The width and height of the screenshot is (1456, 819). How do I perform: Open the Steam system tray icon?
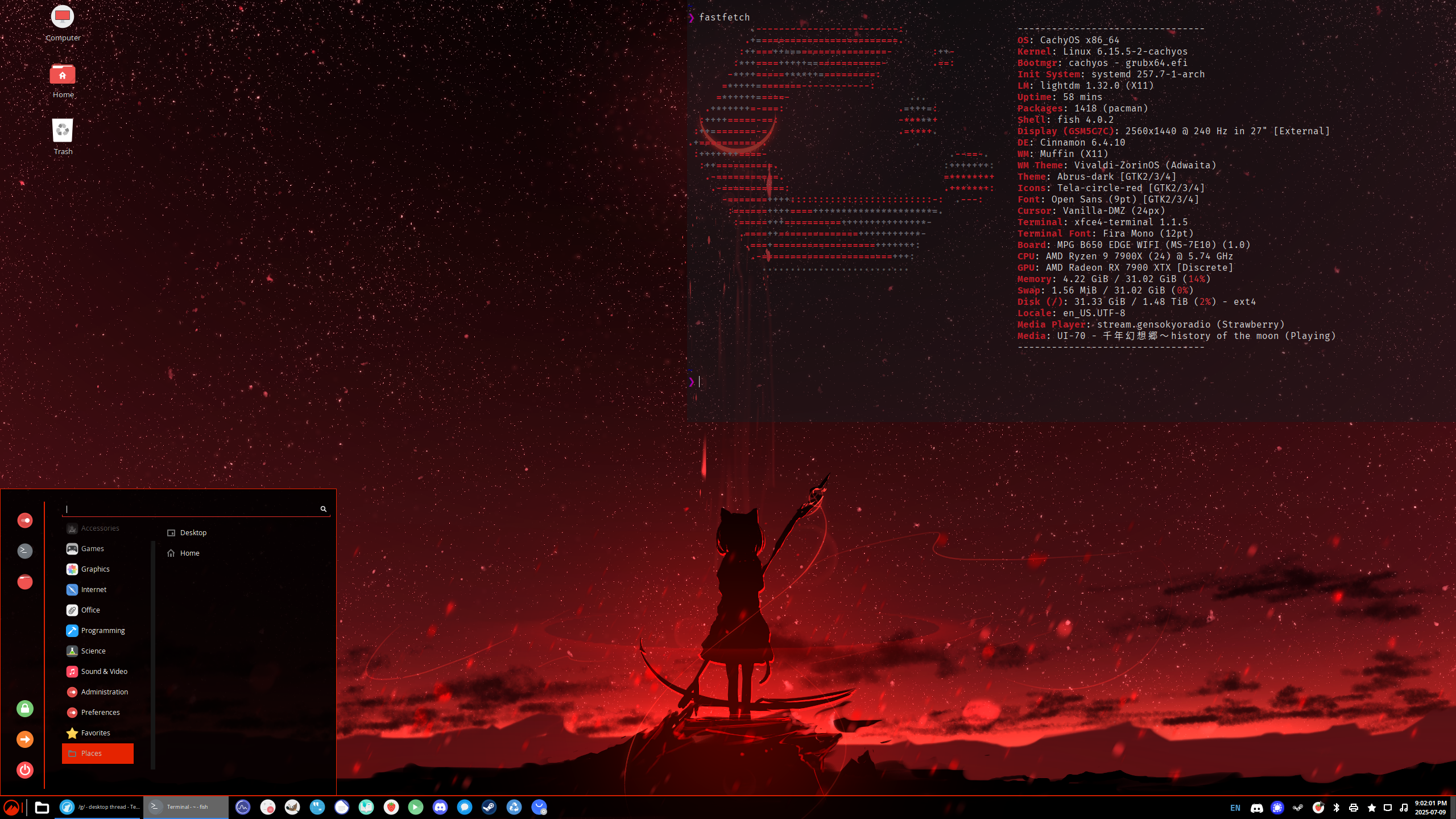click(x=1298, y=808)
